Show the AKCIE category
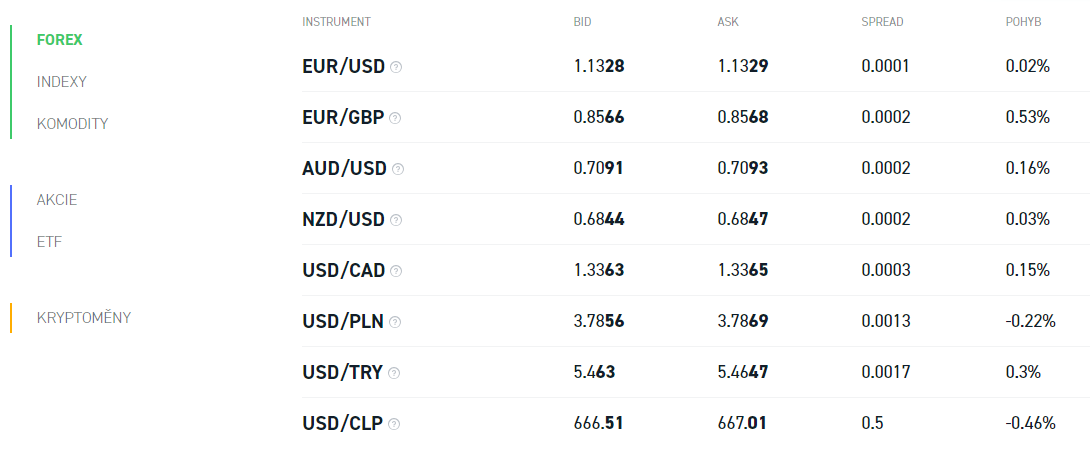Screen dimensions: 1090x453 pyautogui.click(x=57, y=200)
